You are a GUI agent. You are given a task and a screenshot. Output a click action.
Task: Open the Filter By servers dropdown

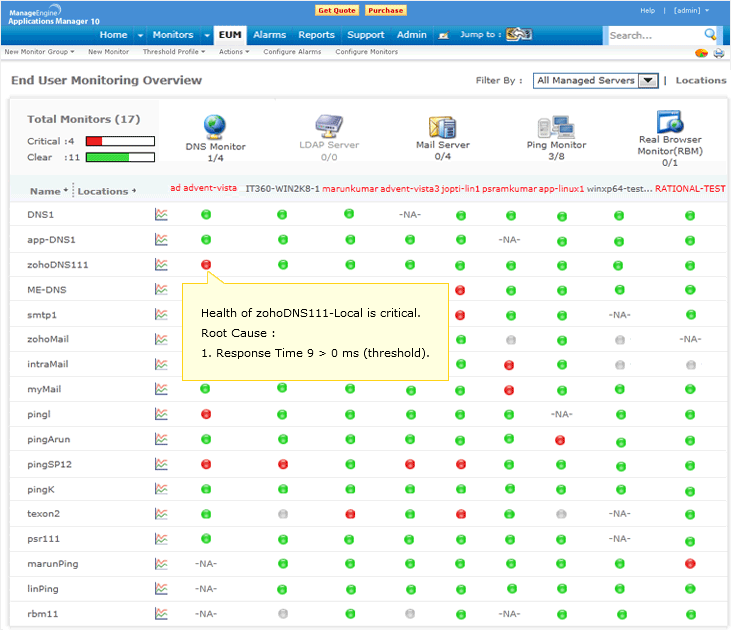tap(595, 81)
